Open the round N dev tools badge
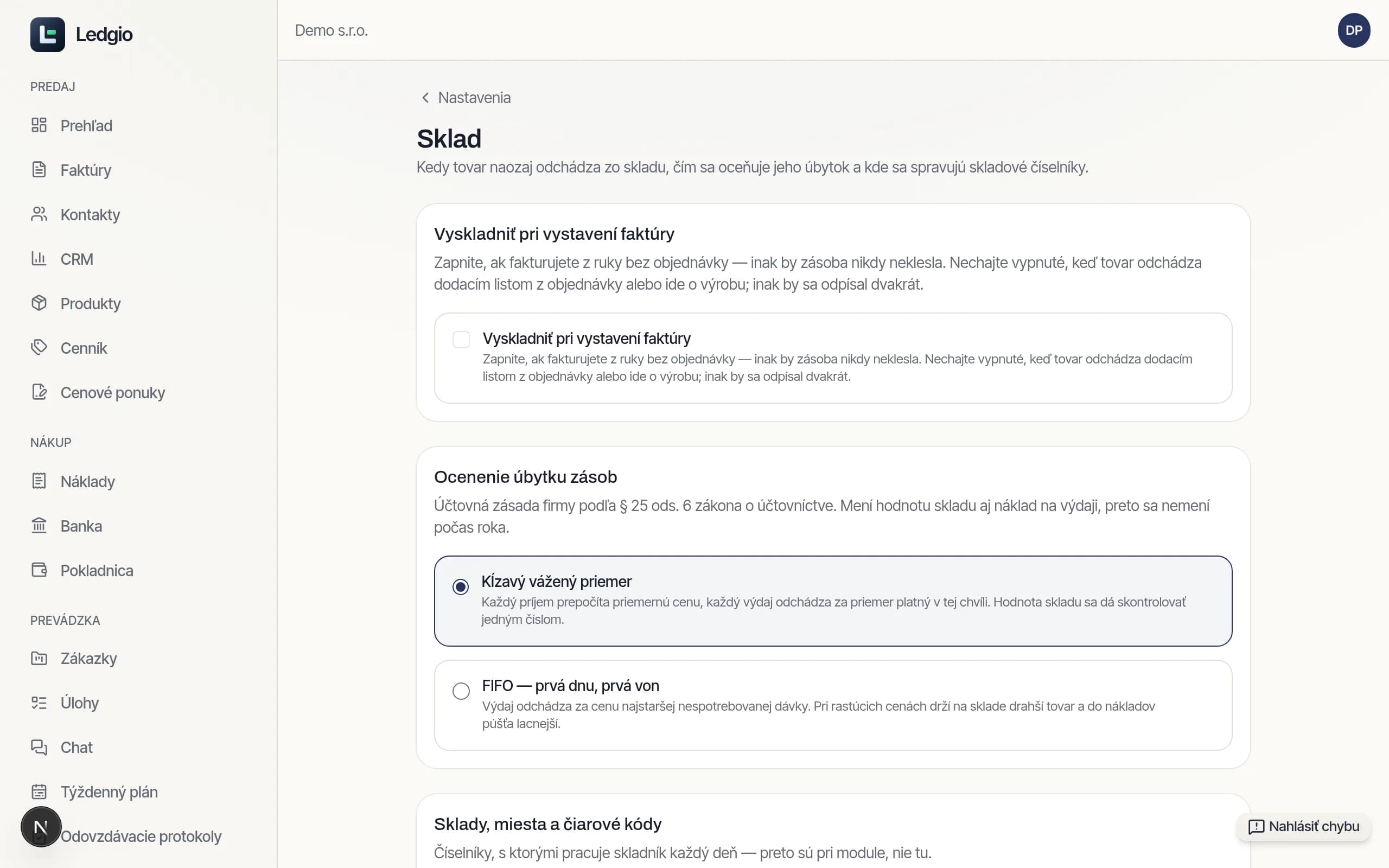1389x868 pixels. pos(41,827)
